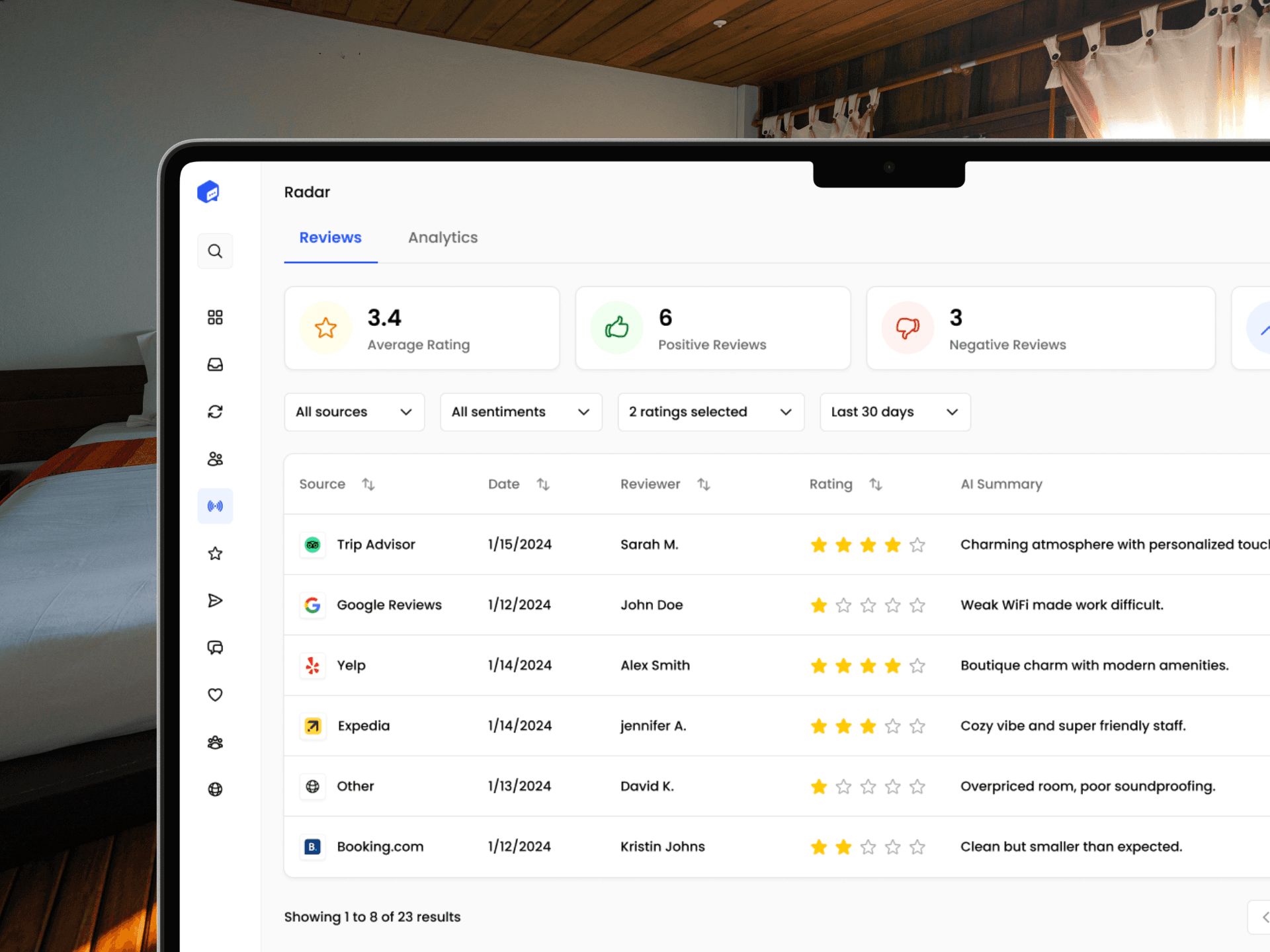The height and width of the screenshot is (952, 1270).
Task: Open the inbox tray icon
Action: 215,365
